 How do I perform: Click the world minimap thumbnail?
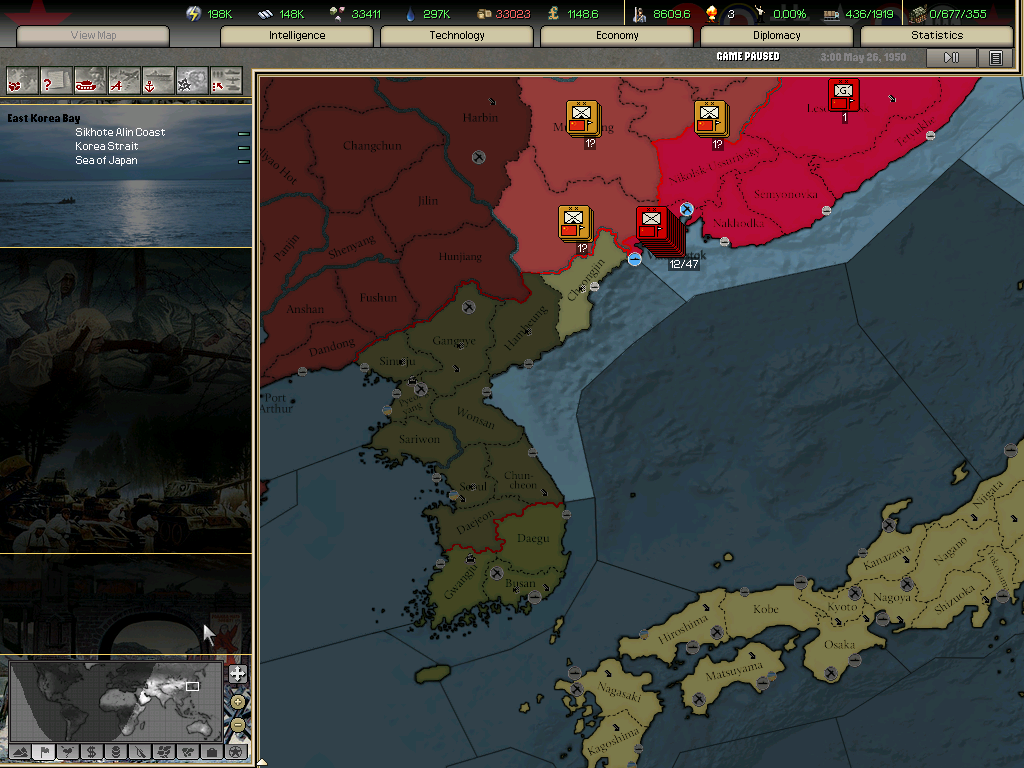[115, 700]
